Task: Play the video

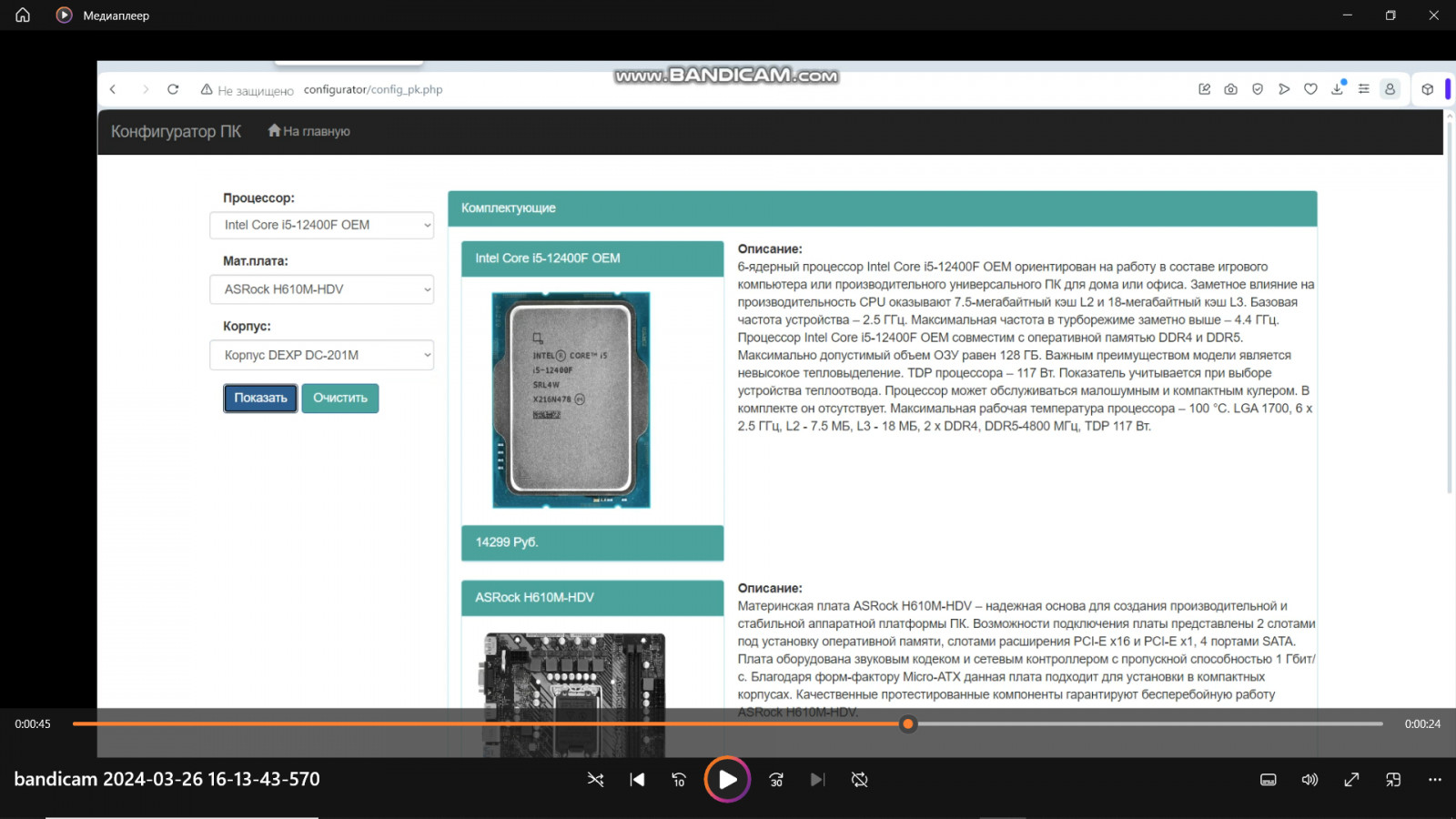Action: pos(727,780)
